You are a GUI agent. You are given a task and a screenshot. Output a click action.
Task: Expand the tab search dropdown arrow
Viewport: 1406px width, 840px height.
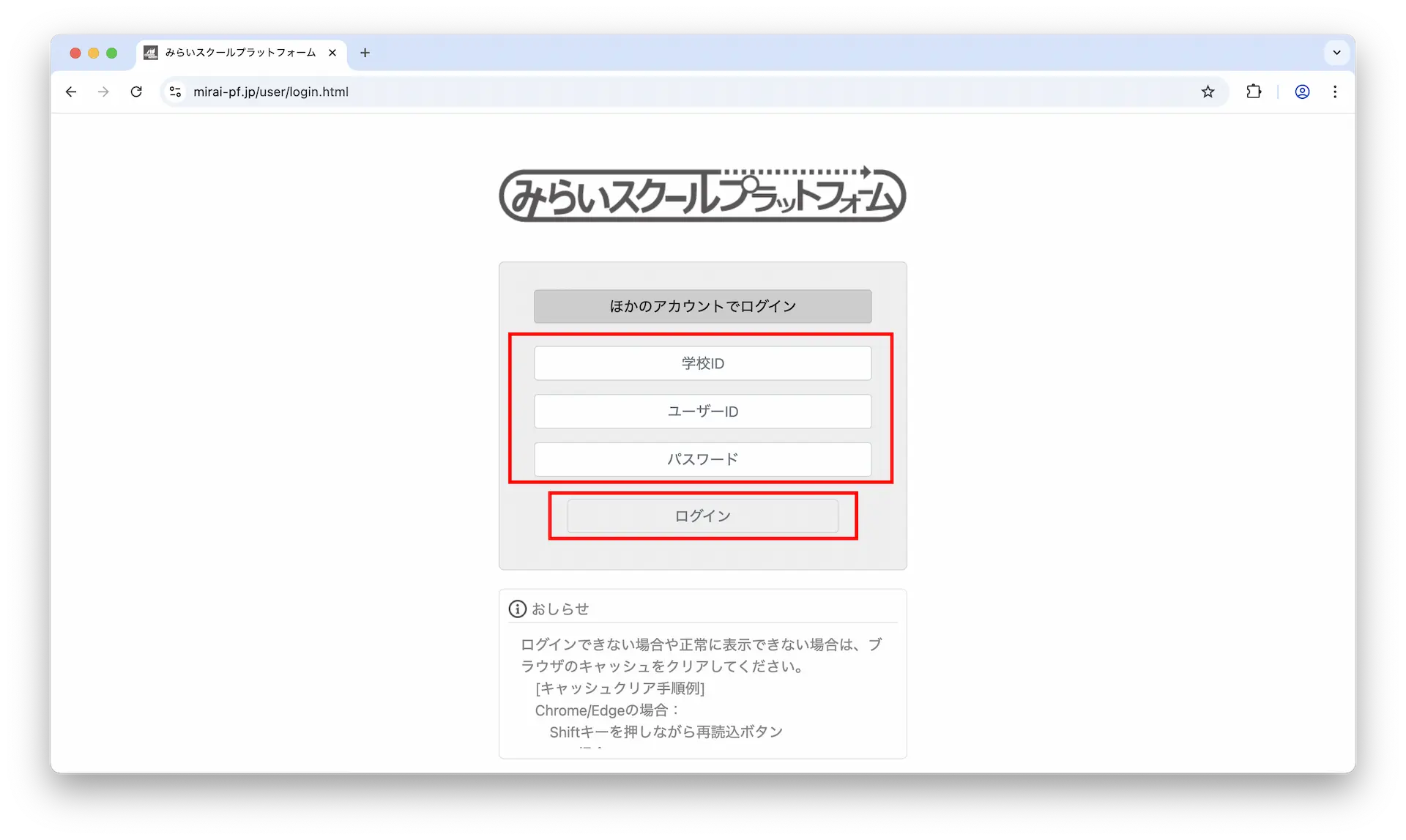[1336, 53]
